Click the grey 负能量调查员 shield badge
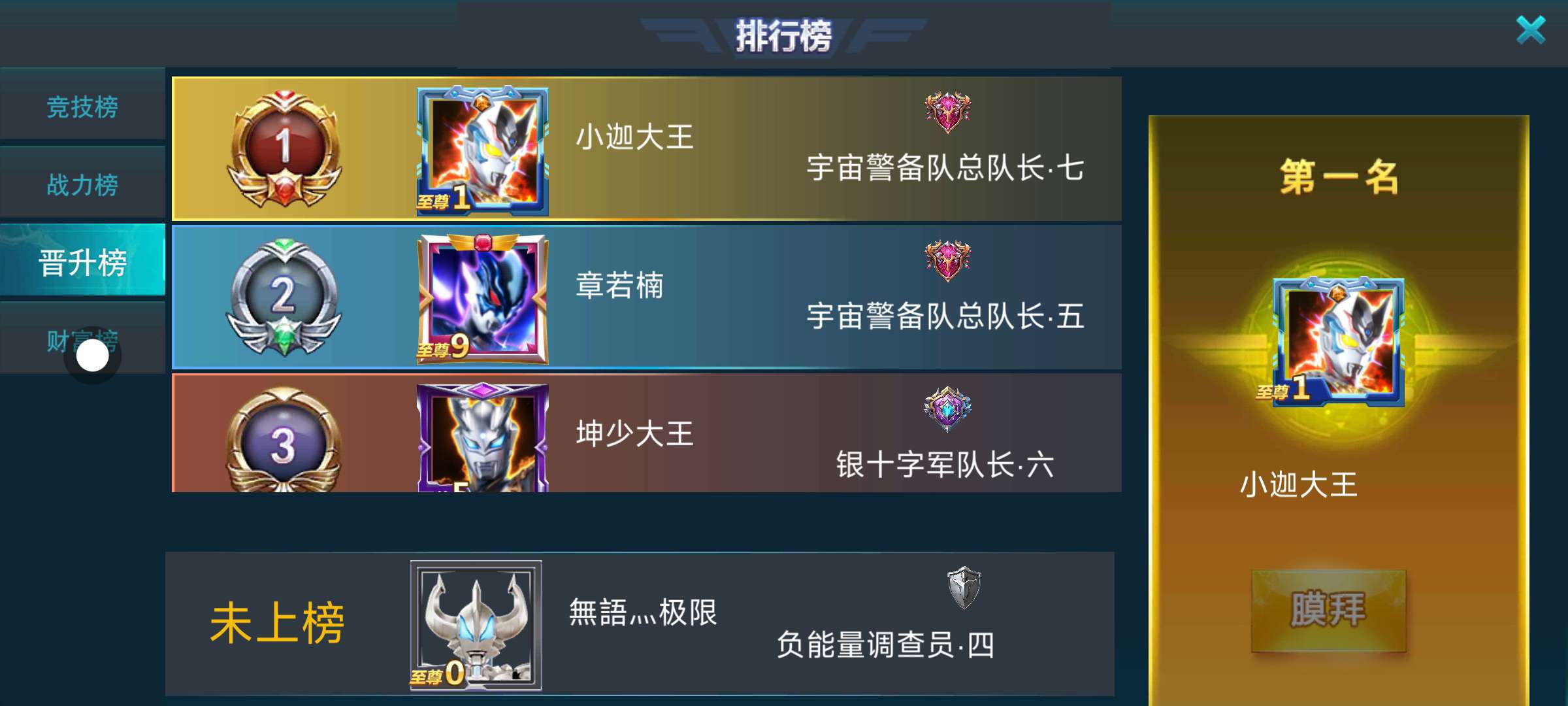This screenshot has width=1568, height=706. [964, 587]
